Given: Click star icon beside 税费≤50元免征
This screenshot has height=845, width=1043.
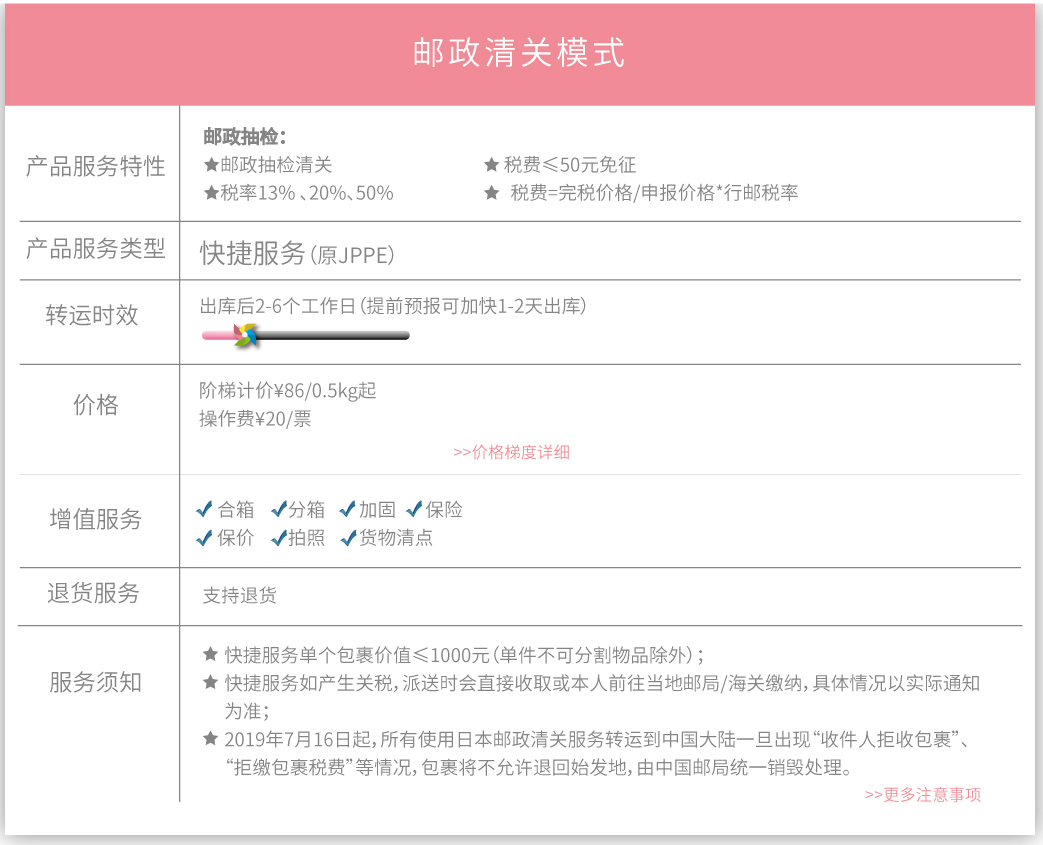Looking at the screenshot, I should 491,165.
